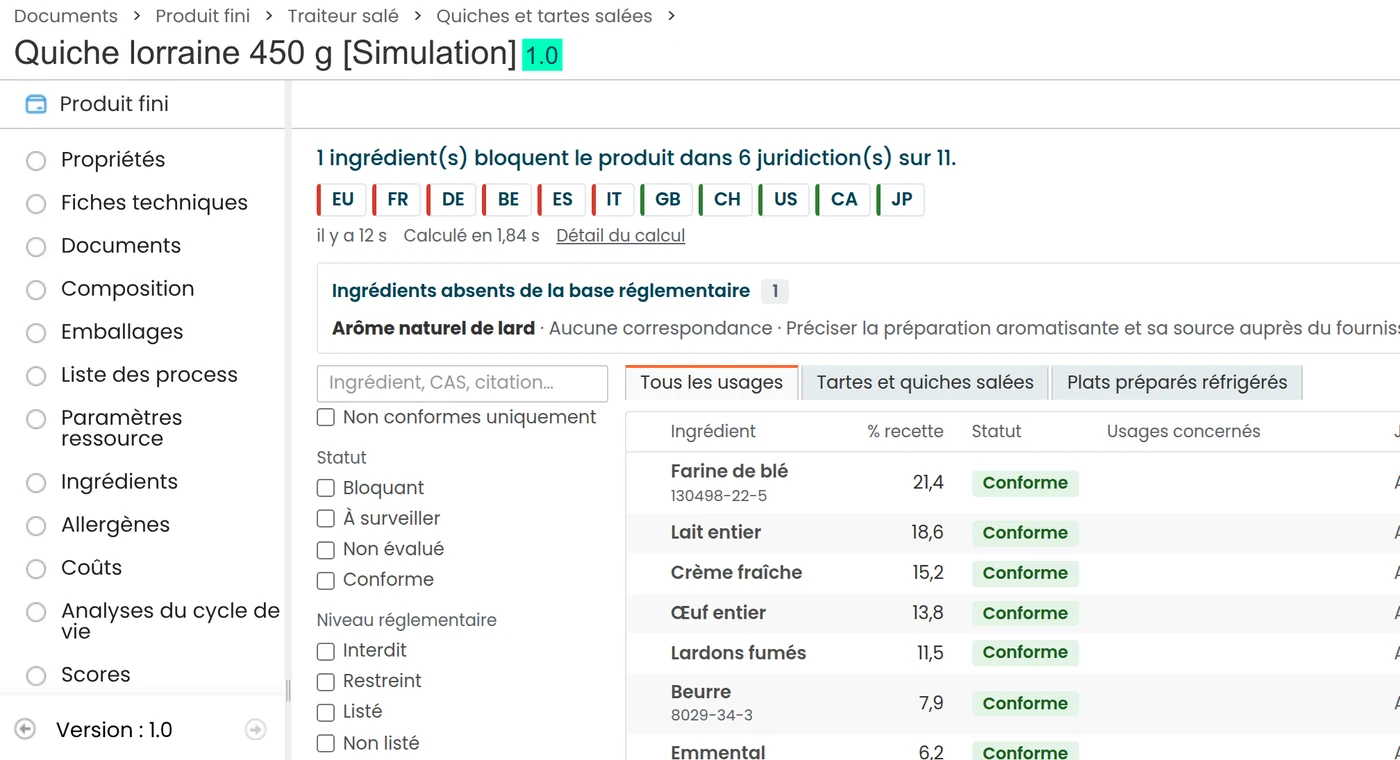
Task: Go to Liste des process
Action: point(149,375)
